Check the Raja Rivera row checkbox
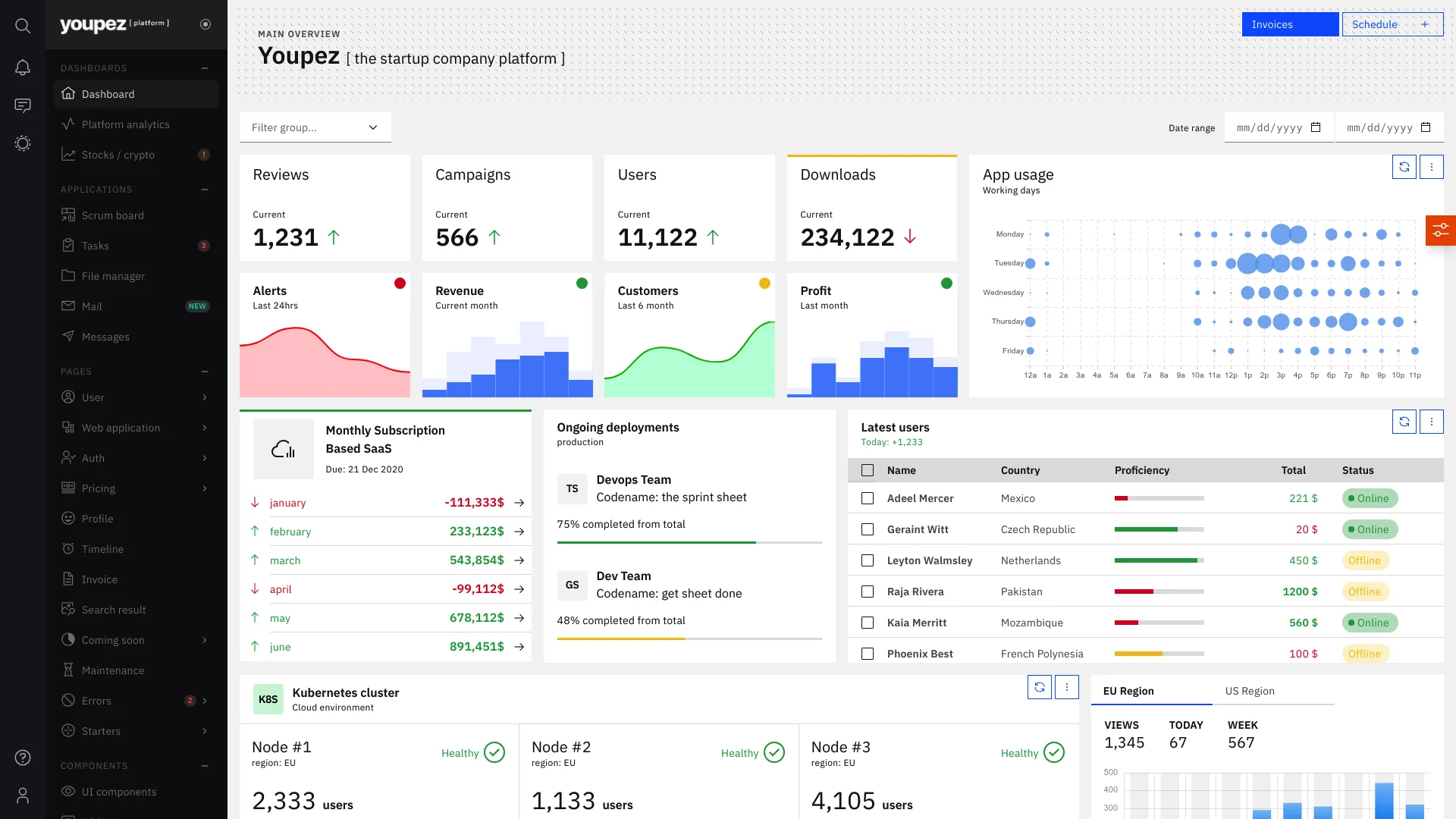The width and height of the screenshot is (1456, 819). 868,591
